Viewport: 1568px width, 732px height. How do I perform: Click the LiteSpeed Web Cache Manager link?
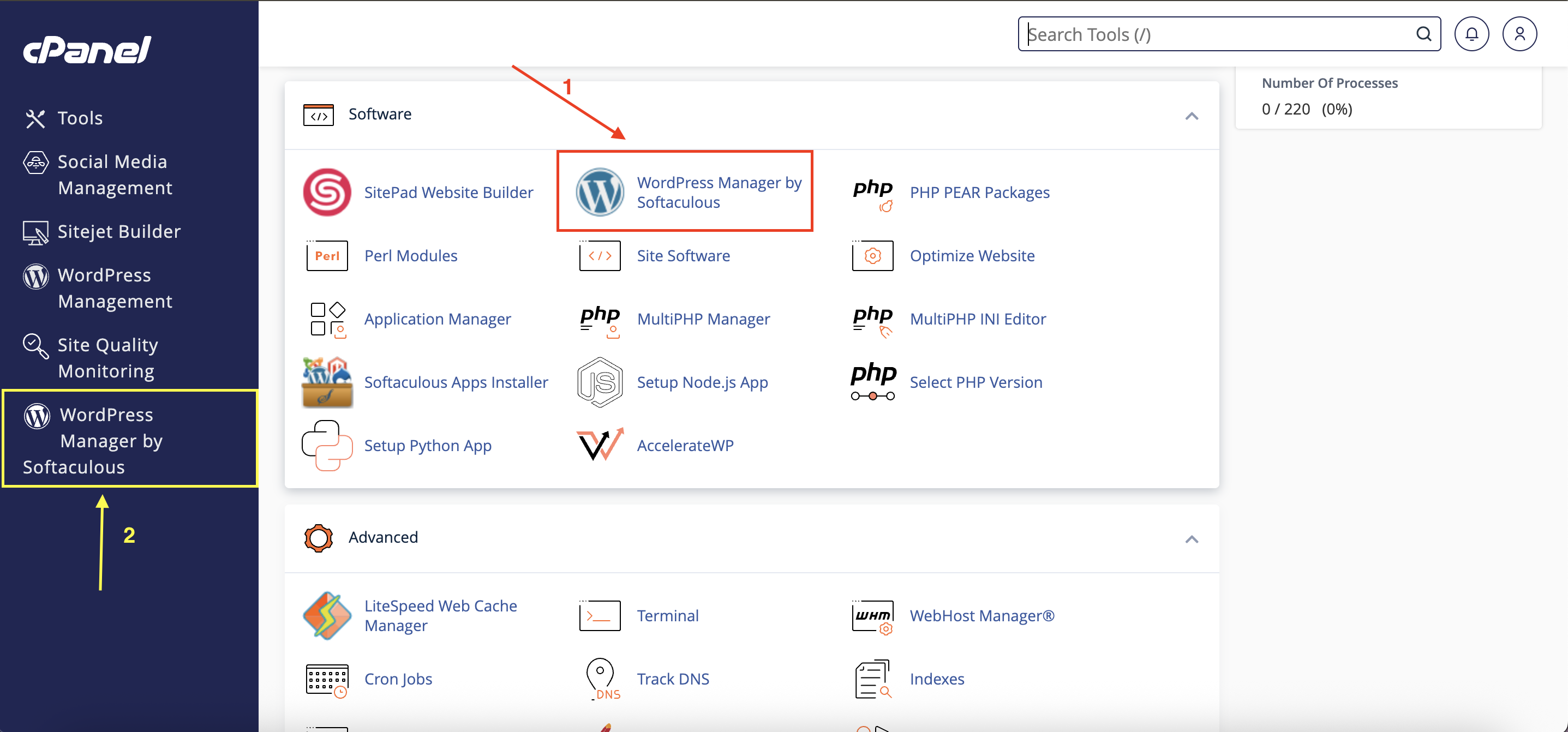pyautogui.click(x=441, y=616)
